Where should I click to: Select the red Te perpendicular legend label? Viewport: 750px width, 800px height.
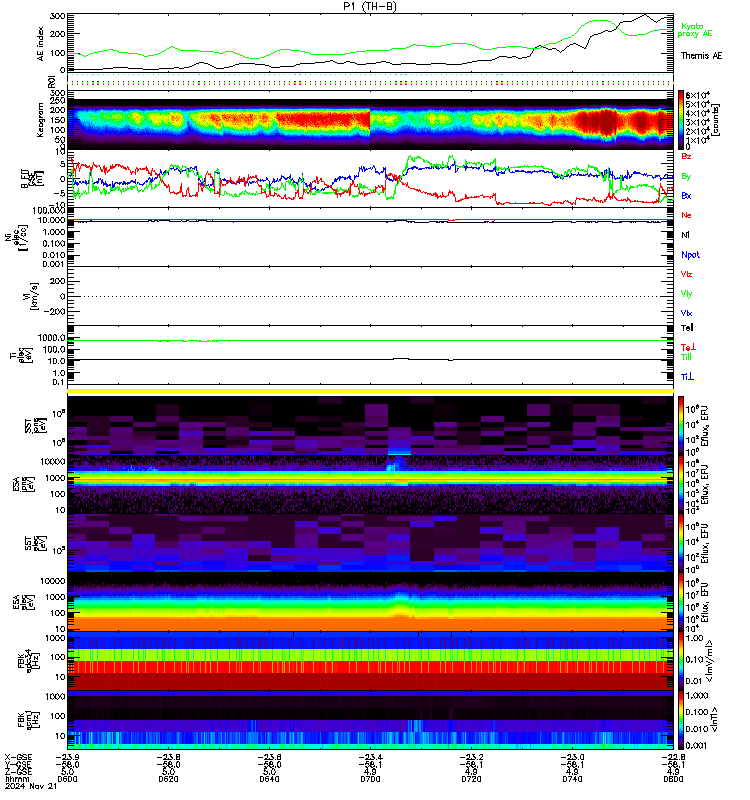click(688, 347)
